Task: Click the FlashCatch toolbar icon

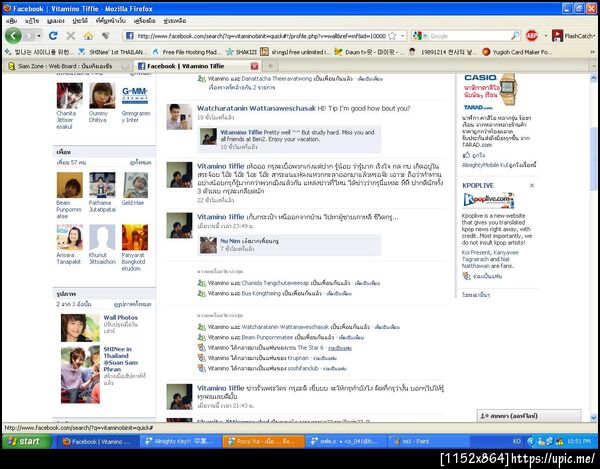Action: (573, 36)
